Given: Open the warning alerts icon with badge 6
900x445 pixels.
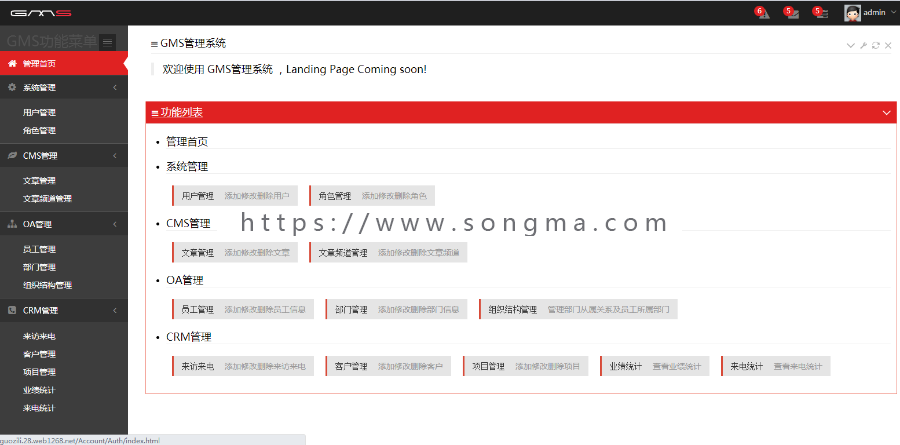Looking at the screenshot, I should coord(763,14).
